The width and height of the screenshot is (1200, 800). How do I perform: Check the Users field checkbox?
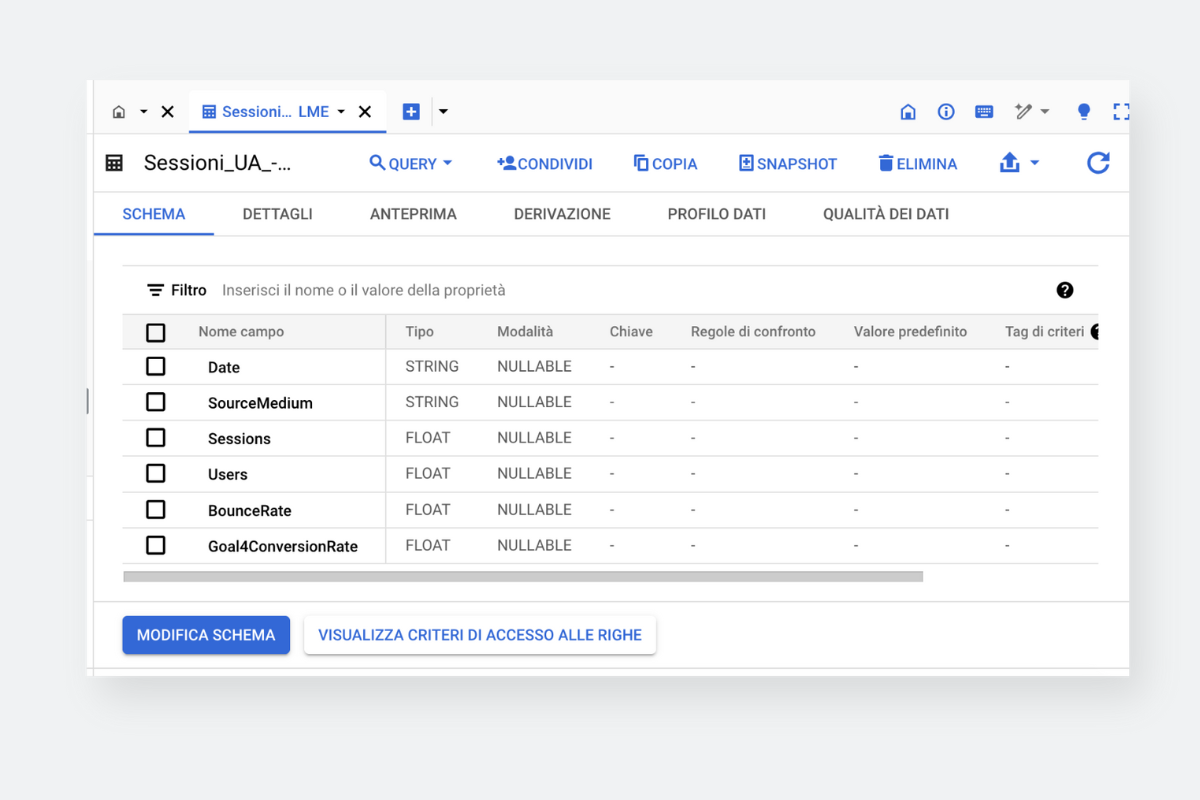tap(156, 474)
